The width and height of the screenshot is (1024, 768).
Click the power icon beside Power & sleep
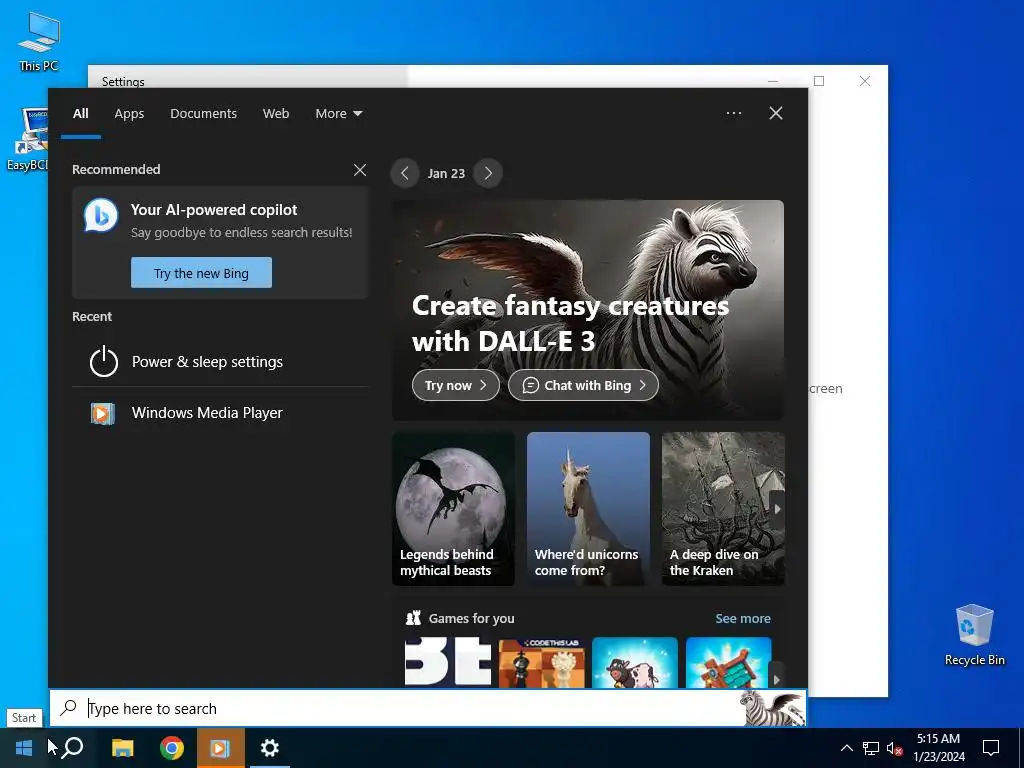pos(103,362)
